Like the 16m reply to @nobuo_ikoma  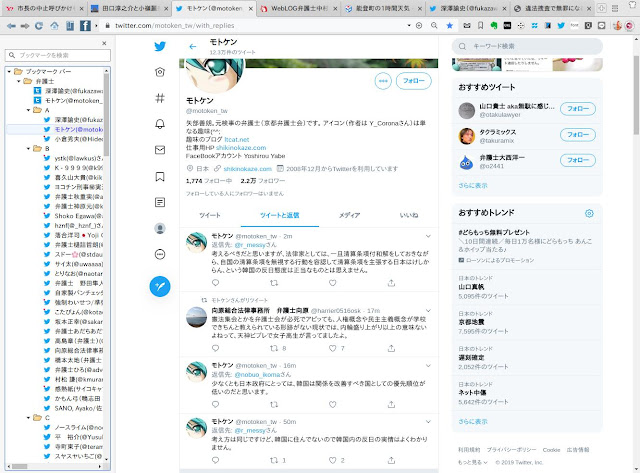pos(333,404)
